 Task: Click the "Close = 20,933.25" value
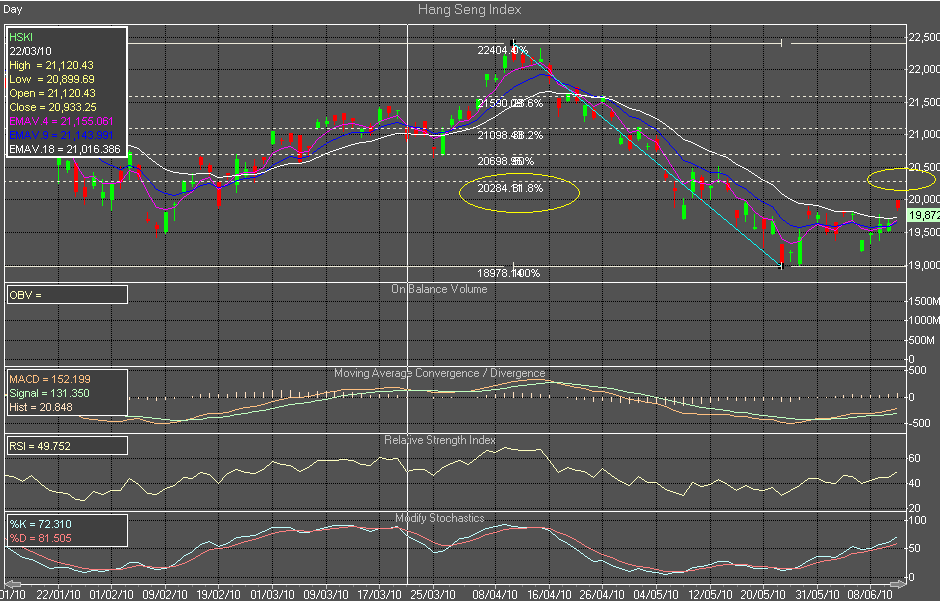(x=53, y=107)
